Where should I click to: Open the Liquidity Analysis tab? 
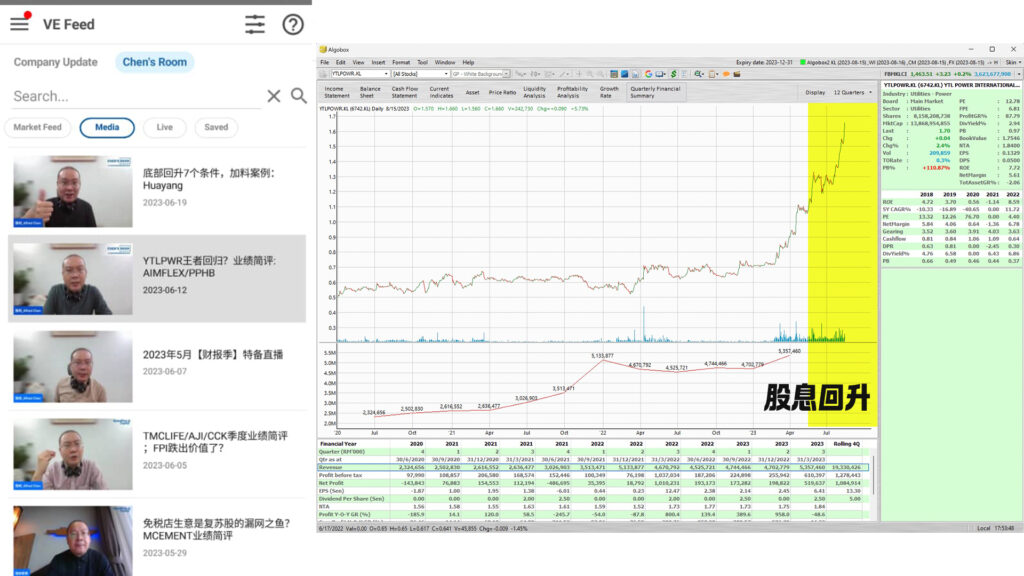534,93
